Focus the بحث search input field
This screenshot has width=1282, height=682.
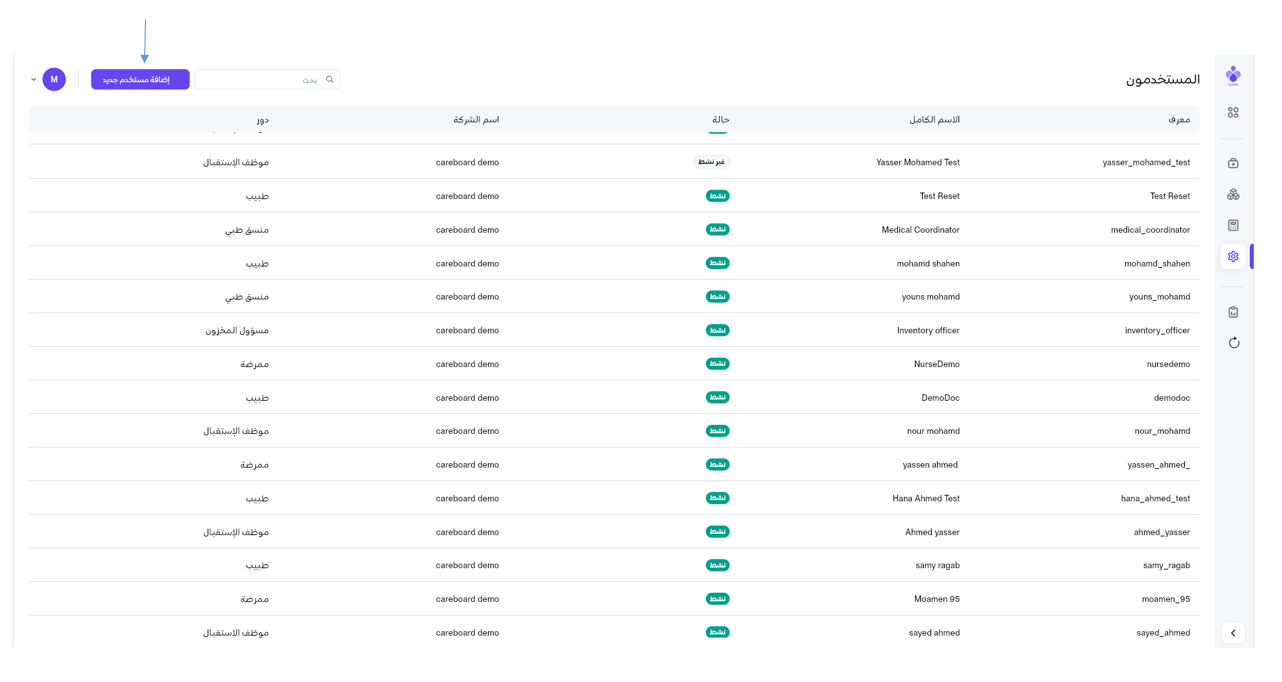(260, 80)
